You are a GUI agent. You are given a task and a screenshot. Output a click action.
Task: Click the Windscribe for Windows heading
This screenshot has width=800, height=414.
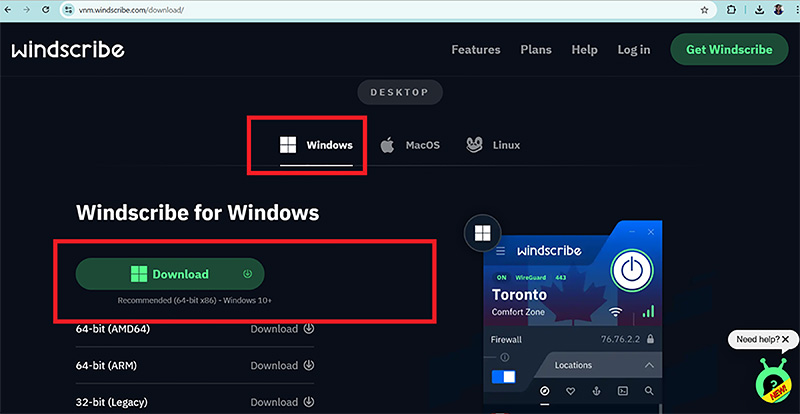[197, 212]
